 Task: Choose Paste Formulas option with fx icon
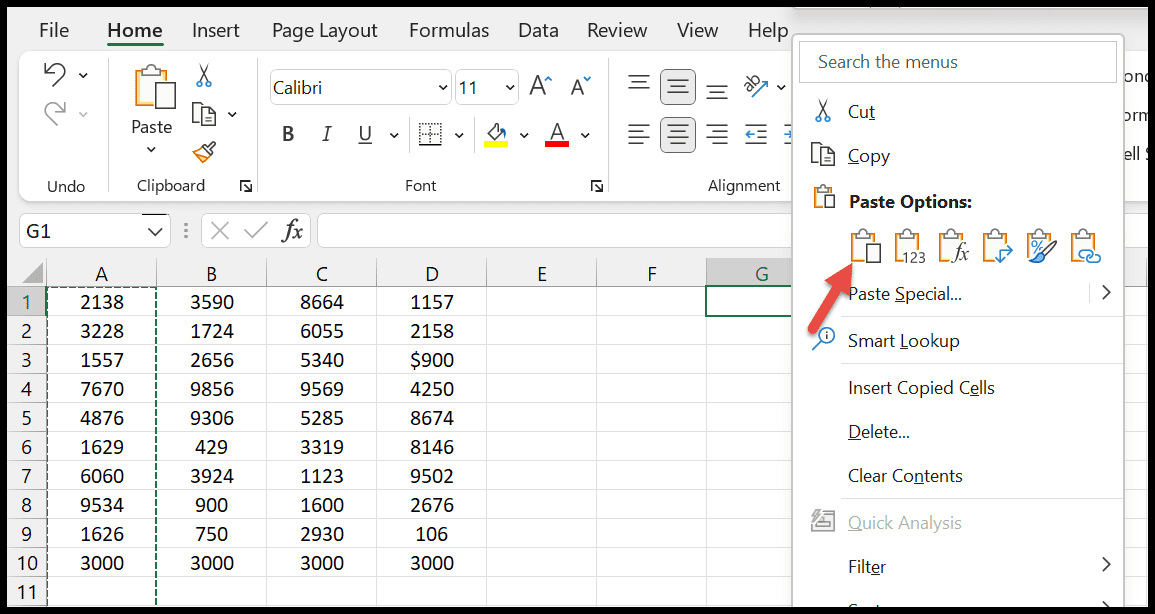[953, 246]
